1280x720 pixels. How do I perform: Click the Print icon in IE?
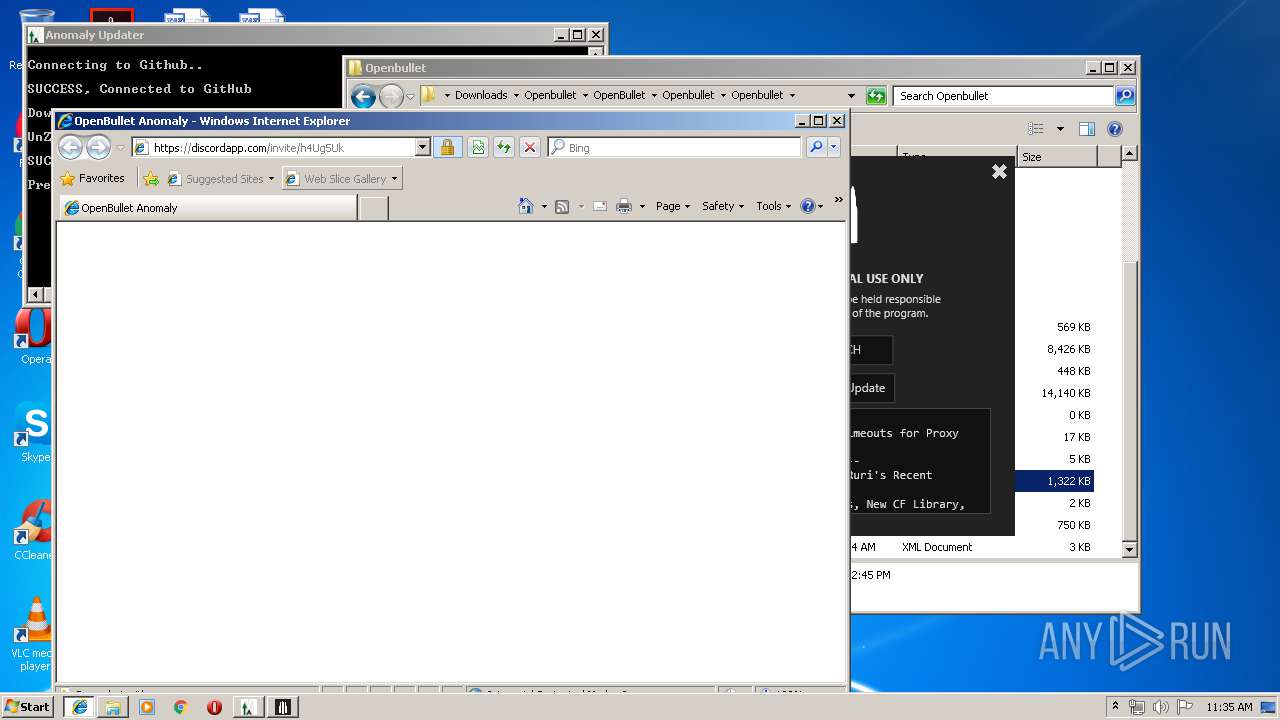(x=624, y=206)
